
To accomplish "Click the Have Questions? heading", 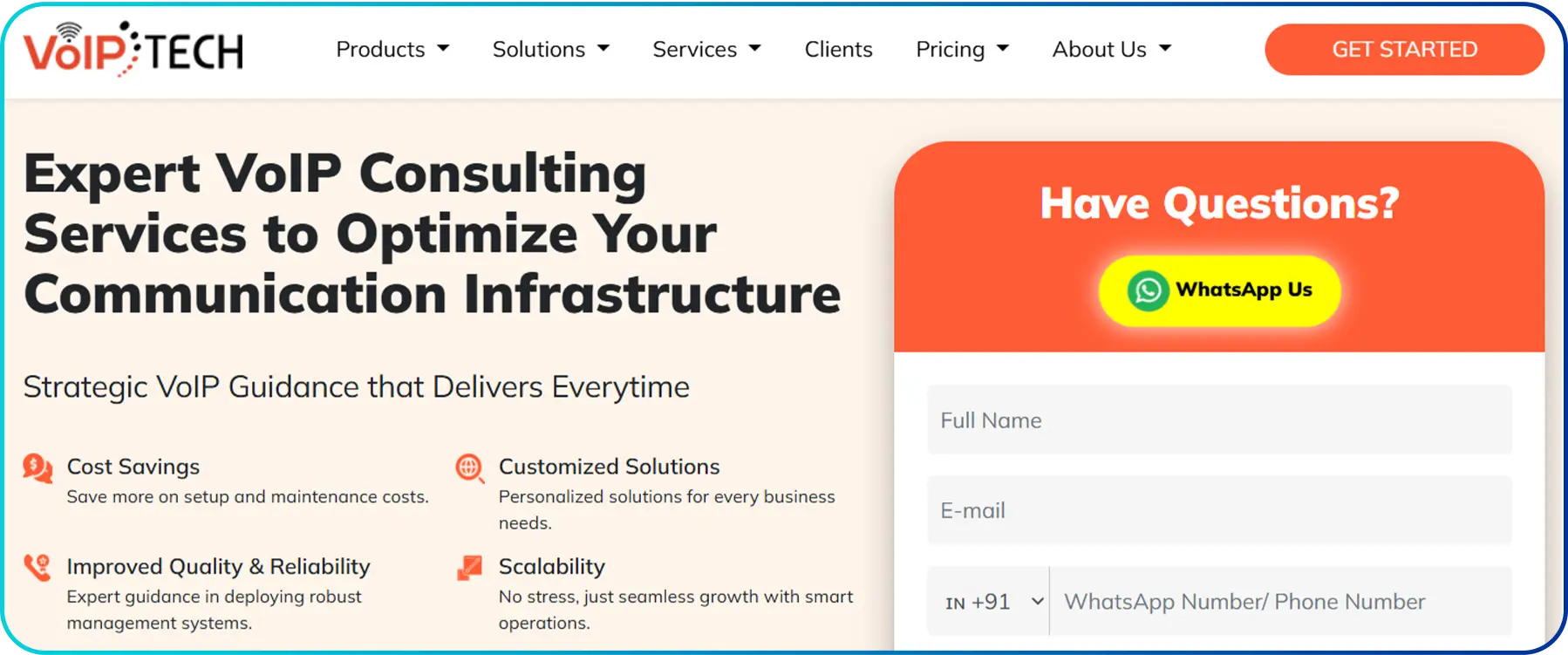I will click(x=1219, y=204).
